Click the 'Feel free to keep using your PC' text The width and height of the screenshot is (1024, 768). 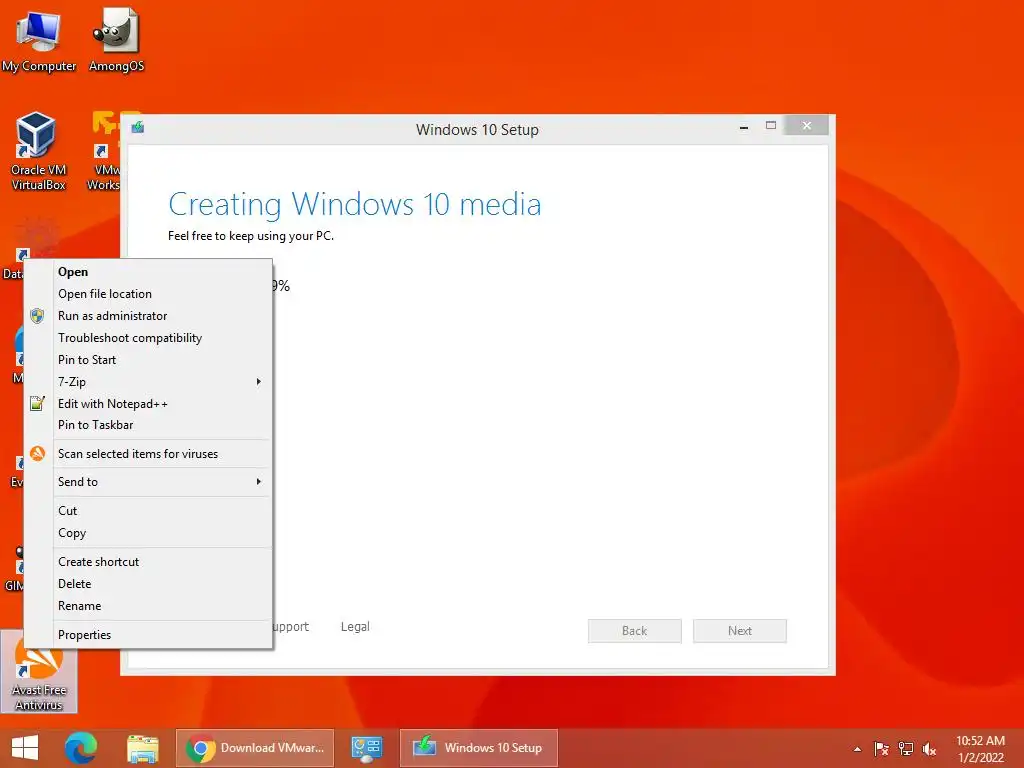point(251,236)
